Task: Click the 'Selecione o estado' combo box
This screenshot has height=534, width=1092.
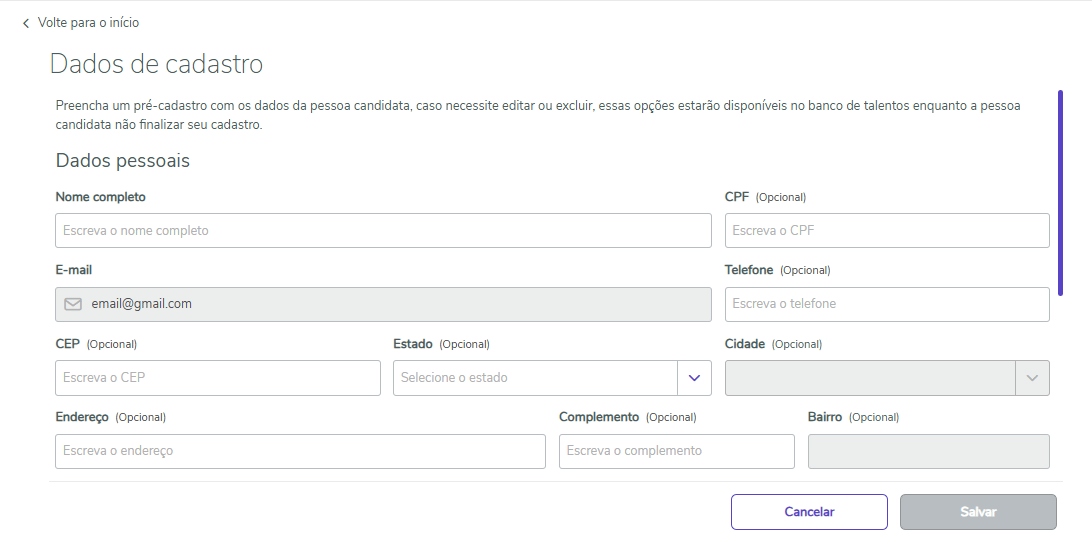Action: (x=535, y=378)
